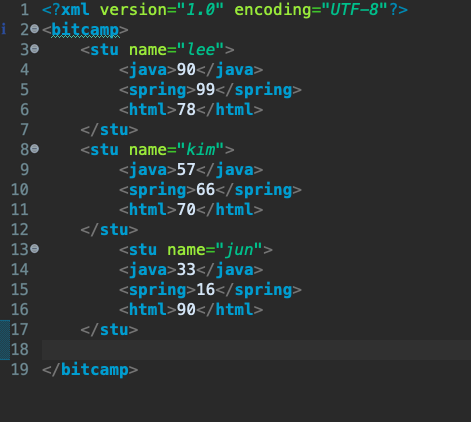Click the java value 90 on line 4

point(186,70)
